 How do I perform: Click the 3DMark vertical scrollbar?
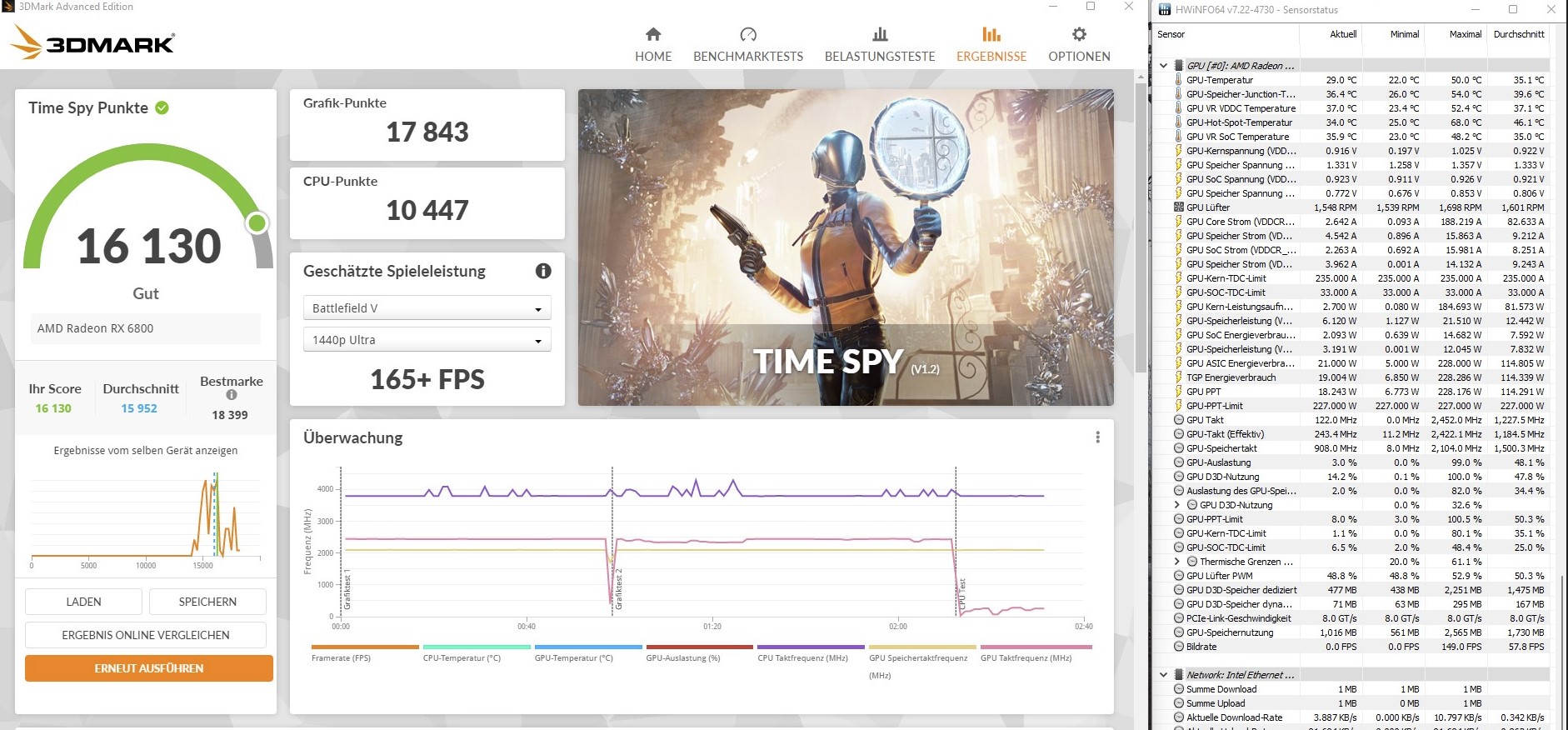1141,227
